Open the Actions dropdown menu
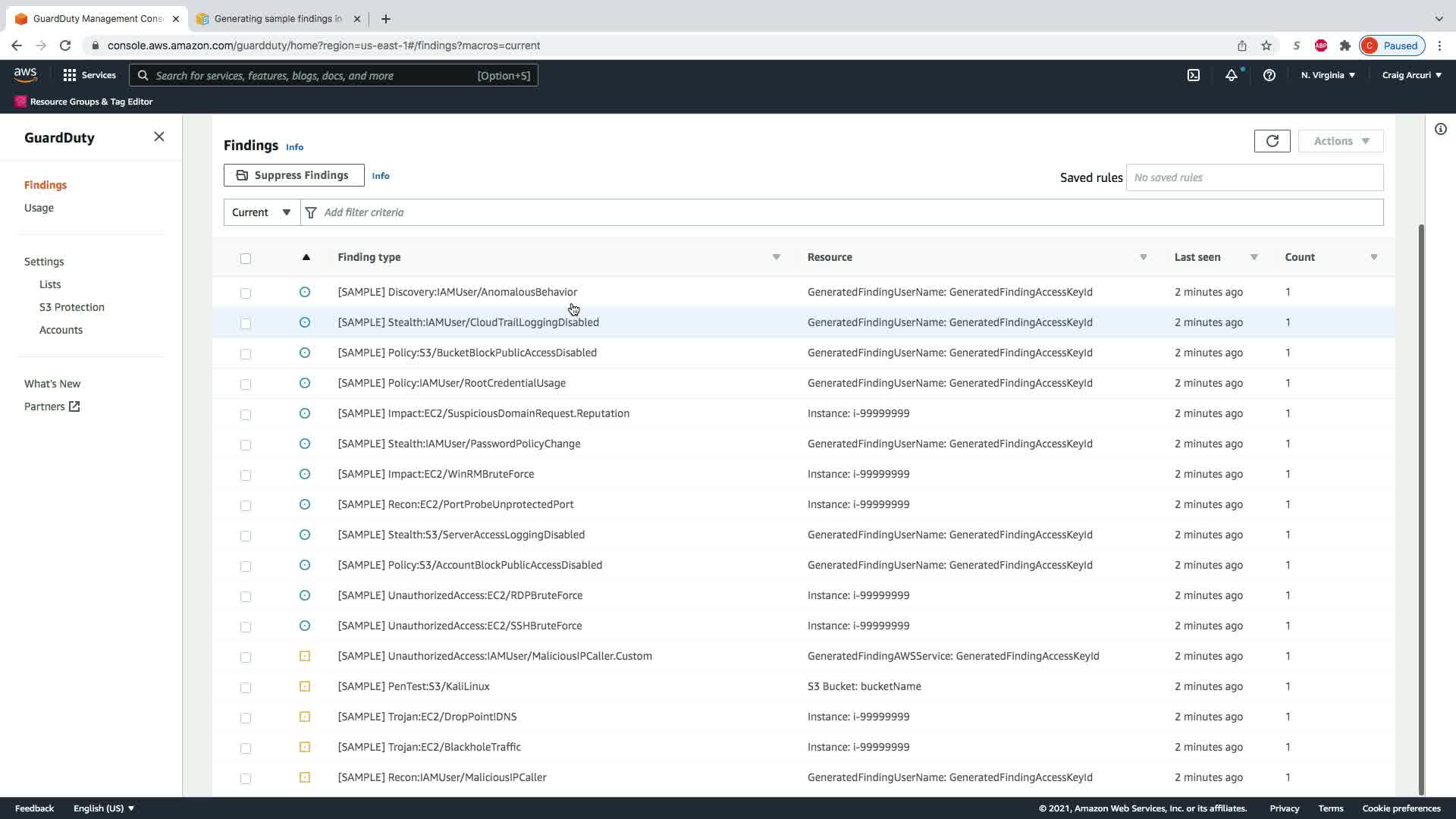This screenshot has height=819, width=1456. (x=1341, y=141)
